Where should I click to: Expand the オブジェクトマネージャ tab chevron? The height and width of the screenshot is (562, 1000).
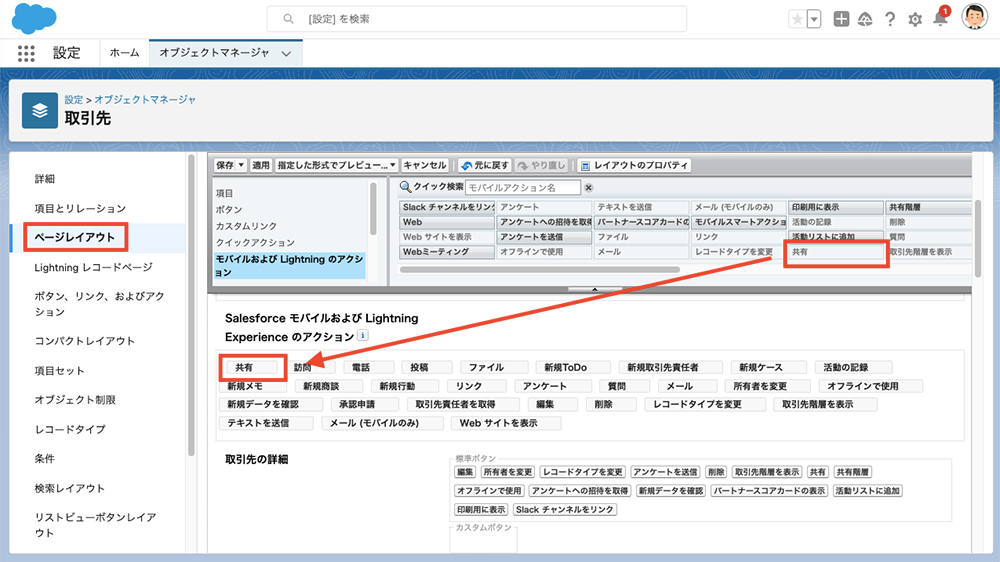click(286, 54)
